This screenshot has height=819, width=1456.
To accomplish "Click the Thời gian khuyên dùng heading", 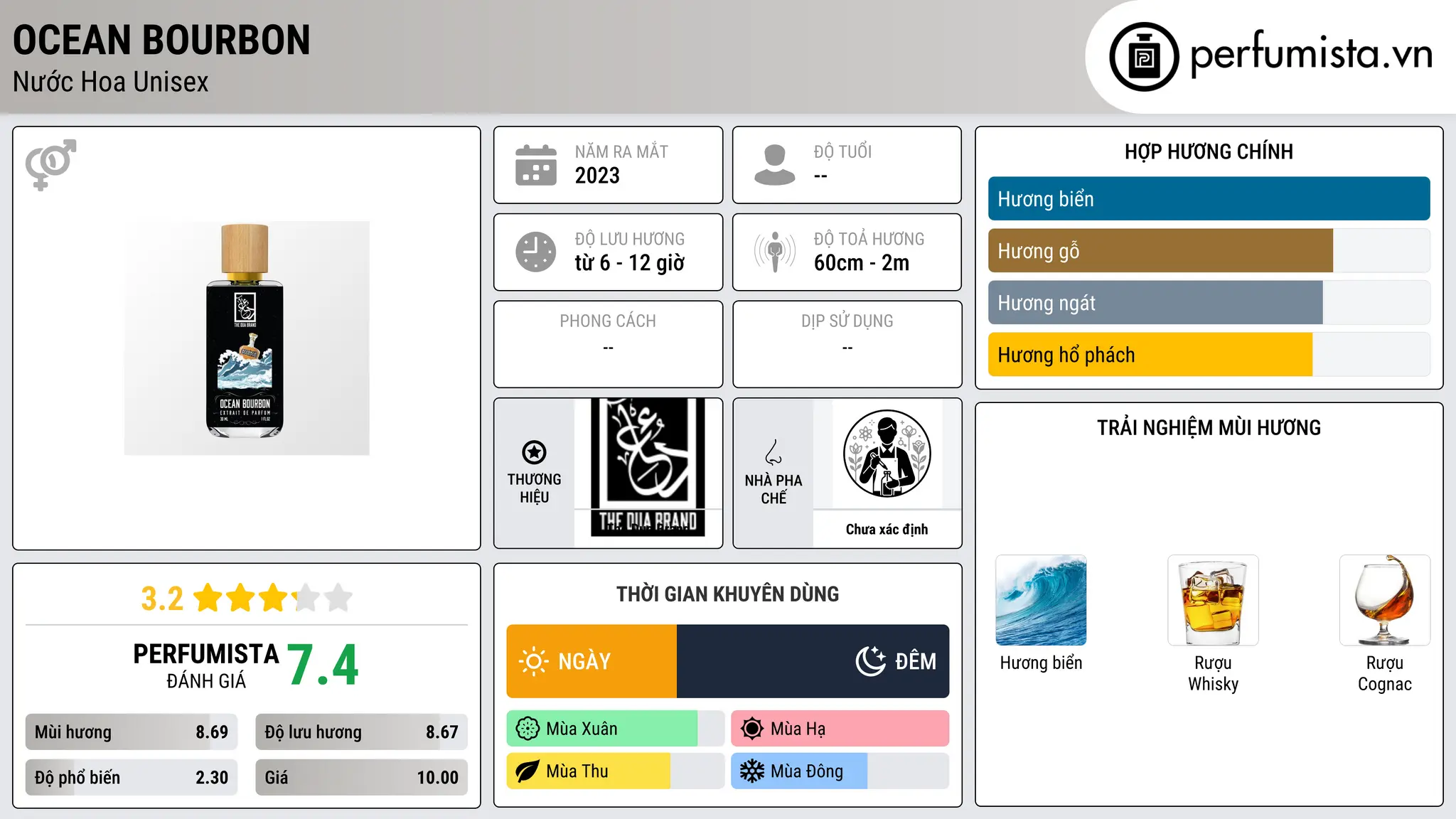I will tap(728, 594).
